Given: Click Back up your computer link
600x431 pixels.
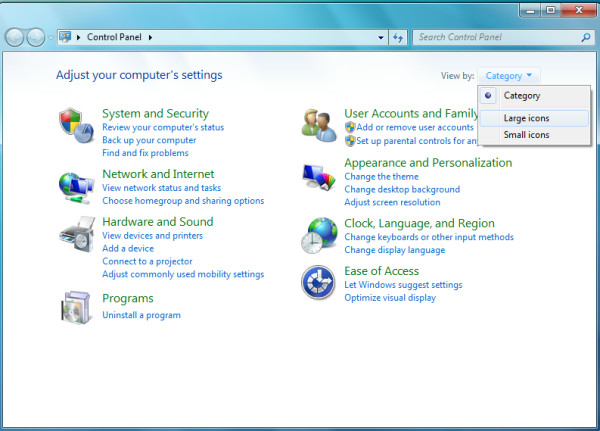Looking at the screenshot, I should tap(149, 140).
